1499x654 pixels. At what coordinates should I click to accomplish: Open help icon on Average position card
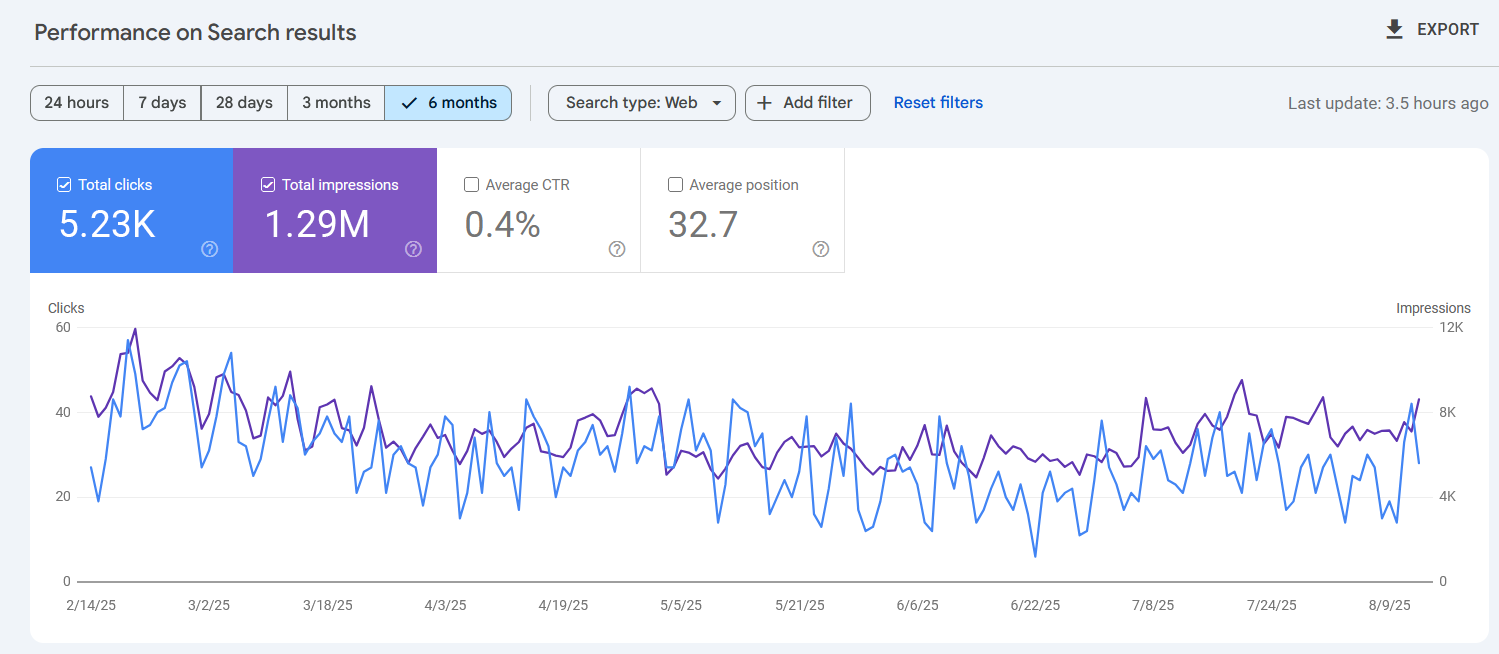[x=821, y=249]
